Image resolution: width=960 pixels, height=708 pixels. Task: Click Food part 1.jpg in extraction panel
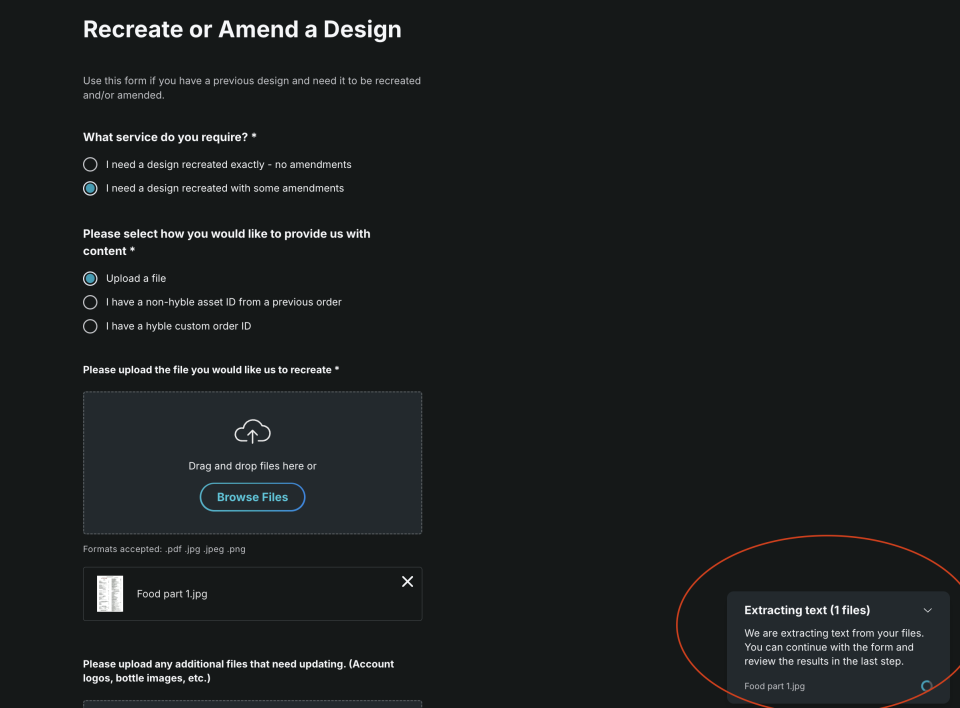[x=774, y=686]
